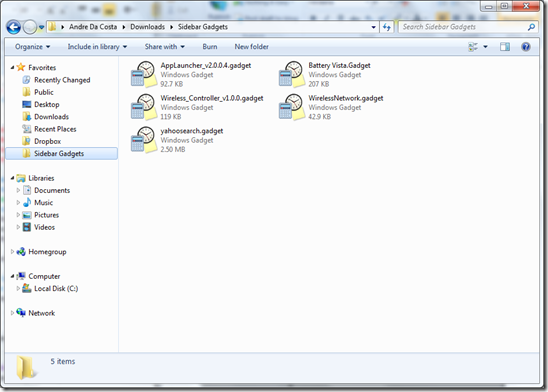Open the Organize menu

(33, 47)
